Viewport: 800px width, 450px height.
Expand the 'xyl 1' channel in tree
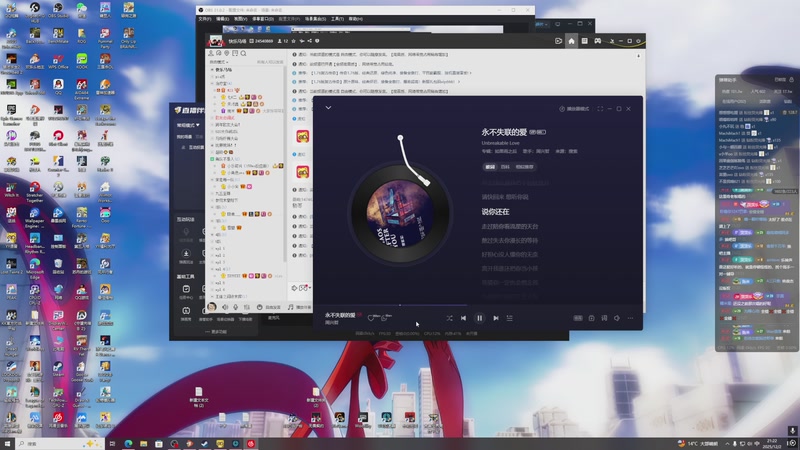pos(213,248)
